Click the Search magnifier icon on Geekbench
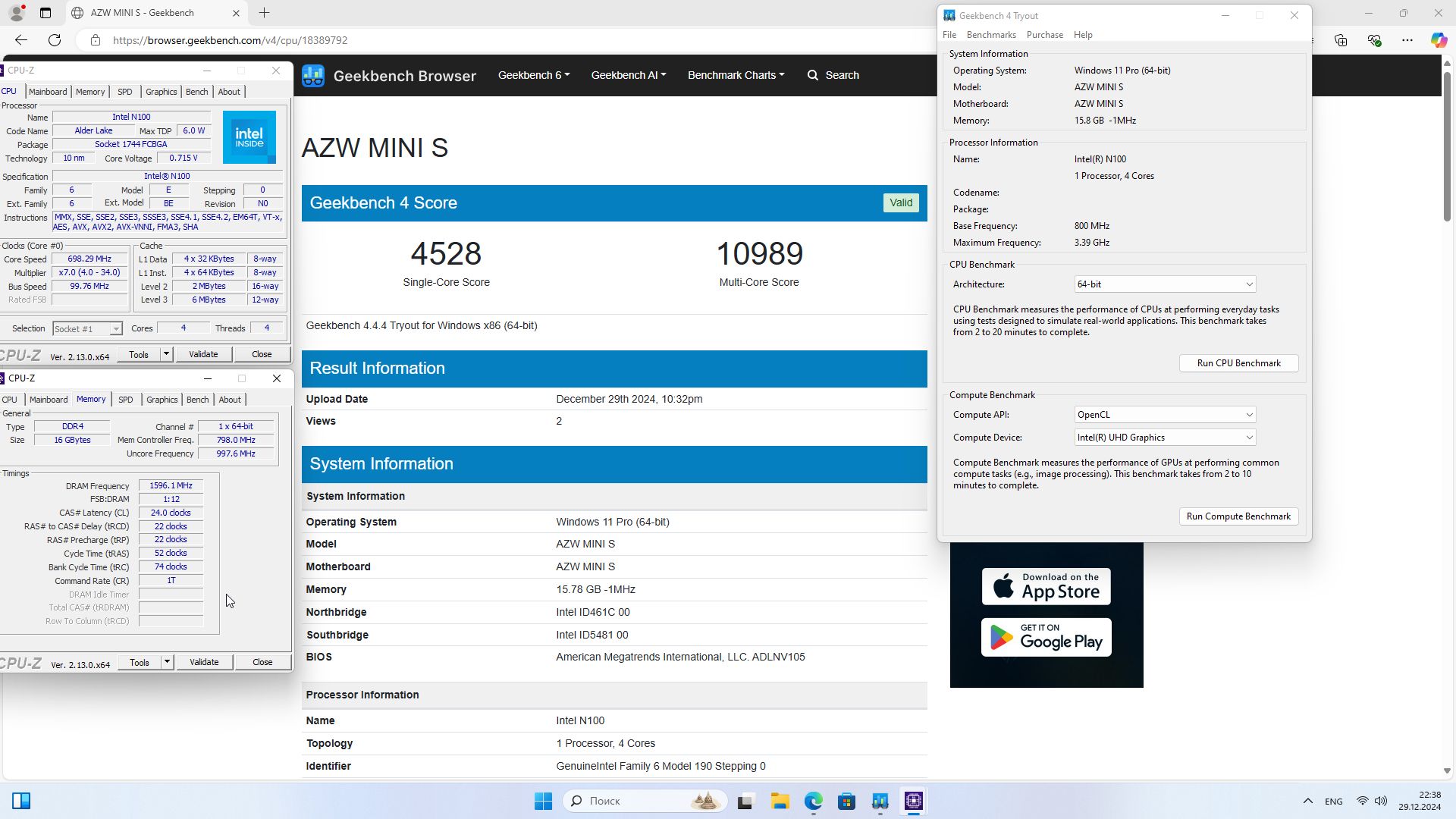 point(813,75)
